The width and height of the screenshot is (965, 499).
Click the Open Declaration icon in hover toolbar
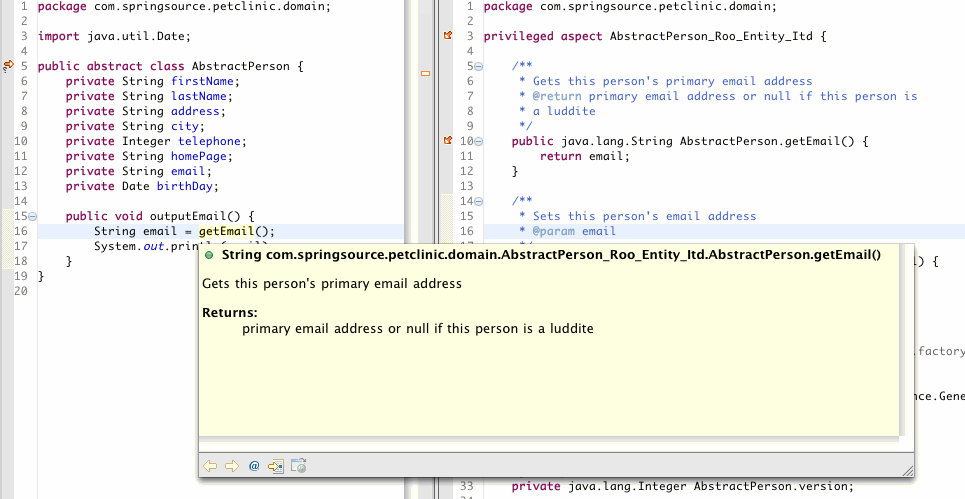point(276,466)
